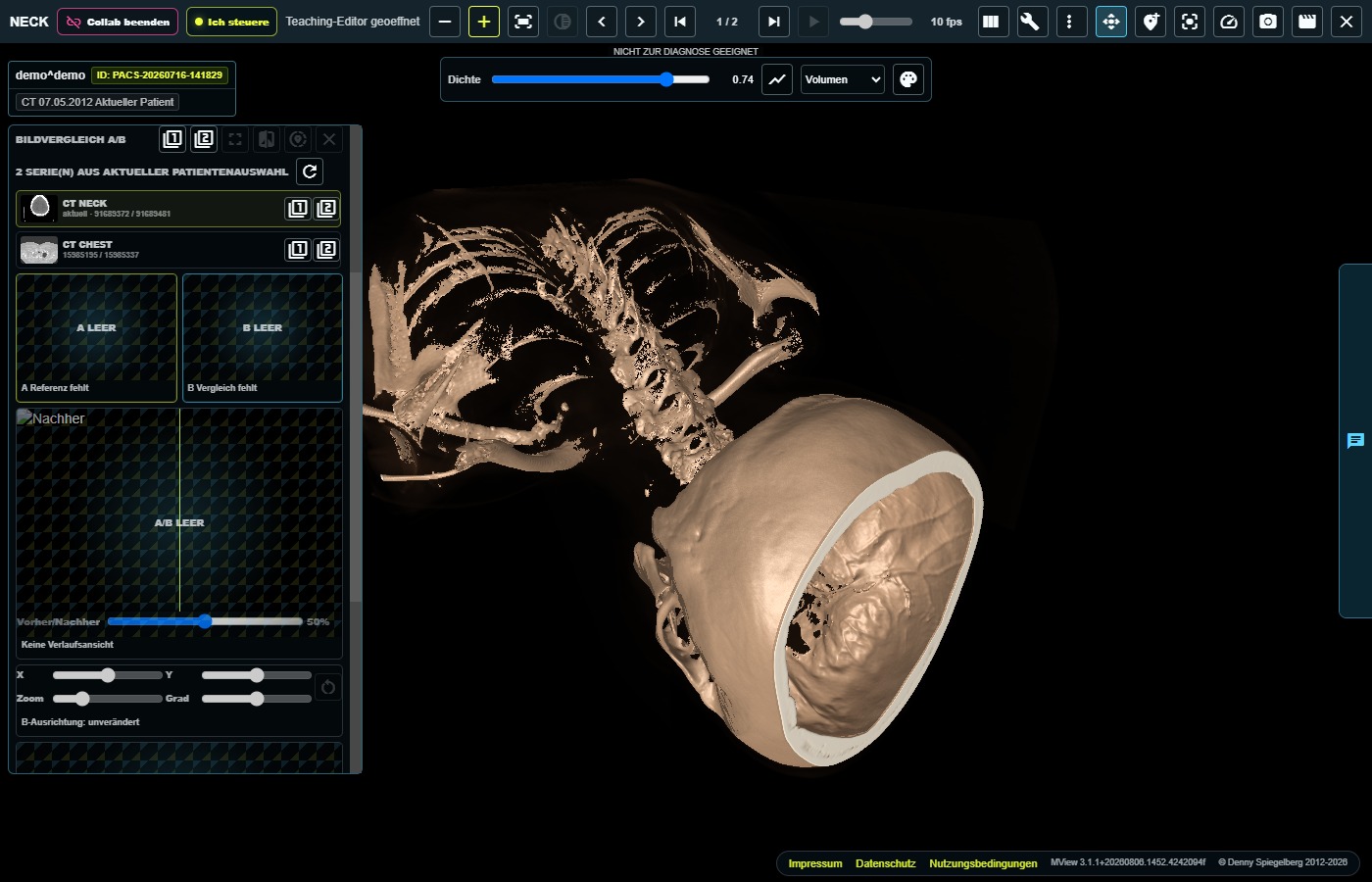Screen dimensions: 1372x882
Task: Go to next image arrow
Action: pos(641,22)
